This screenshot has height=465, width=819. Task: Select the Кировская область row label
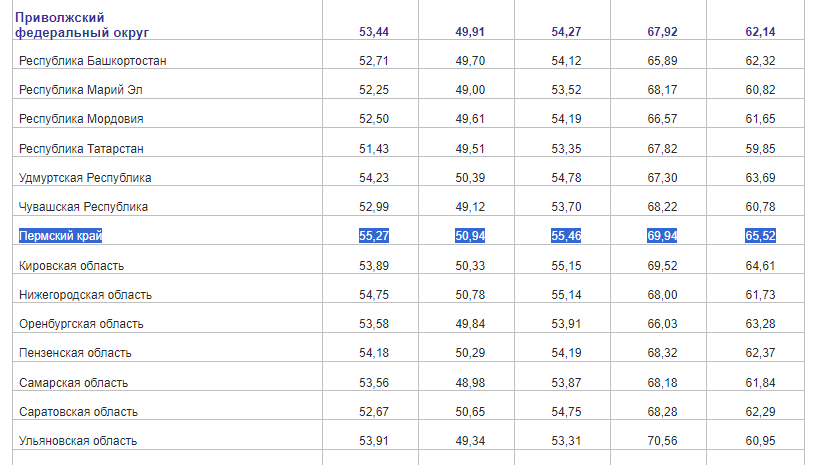click(x=72, y=265)
